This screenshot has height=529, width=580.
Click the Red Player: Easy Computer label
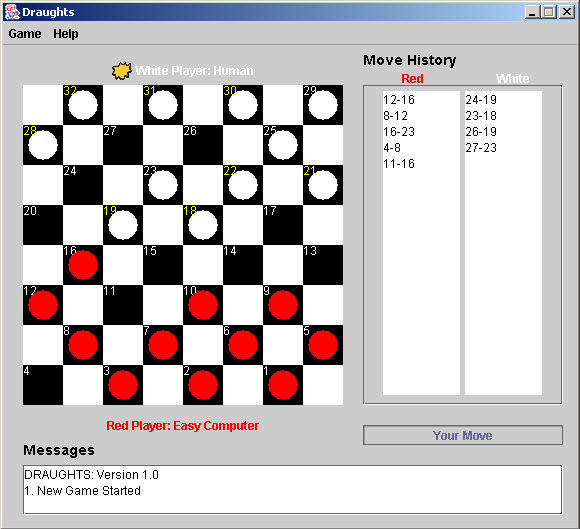pos(182,426)
